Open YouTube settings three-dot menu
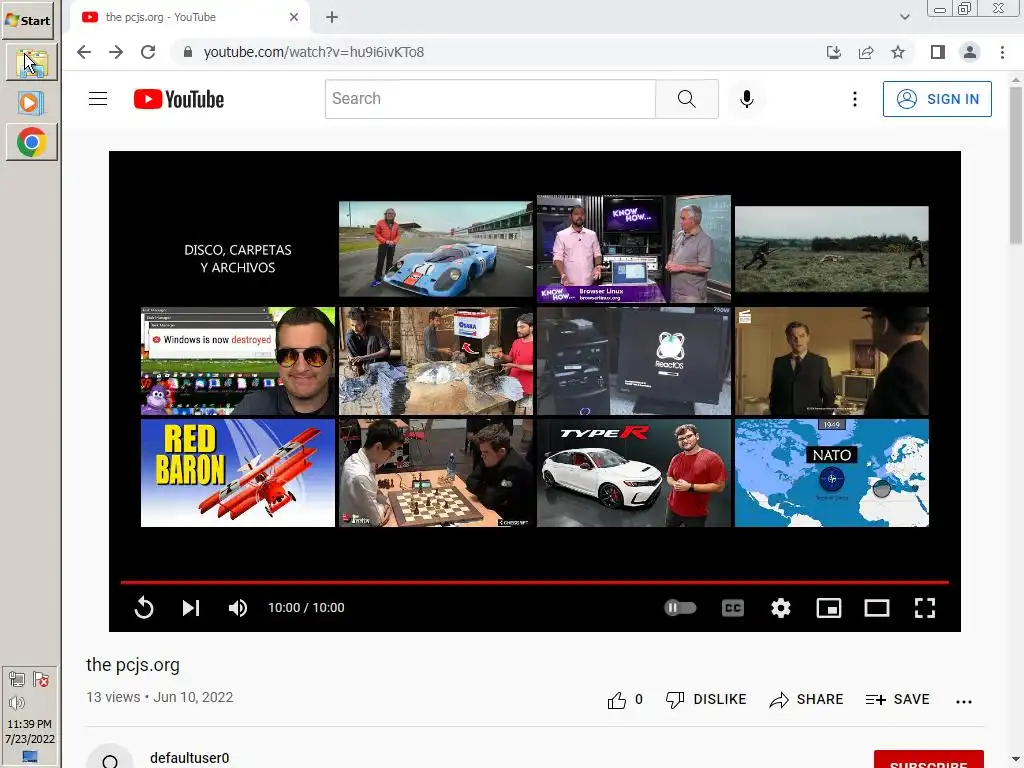 pyautogui.click(x=854, y=99)
